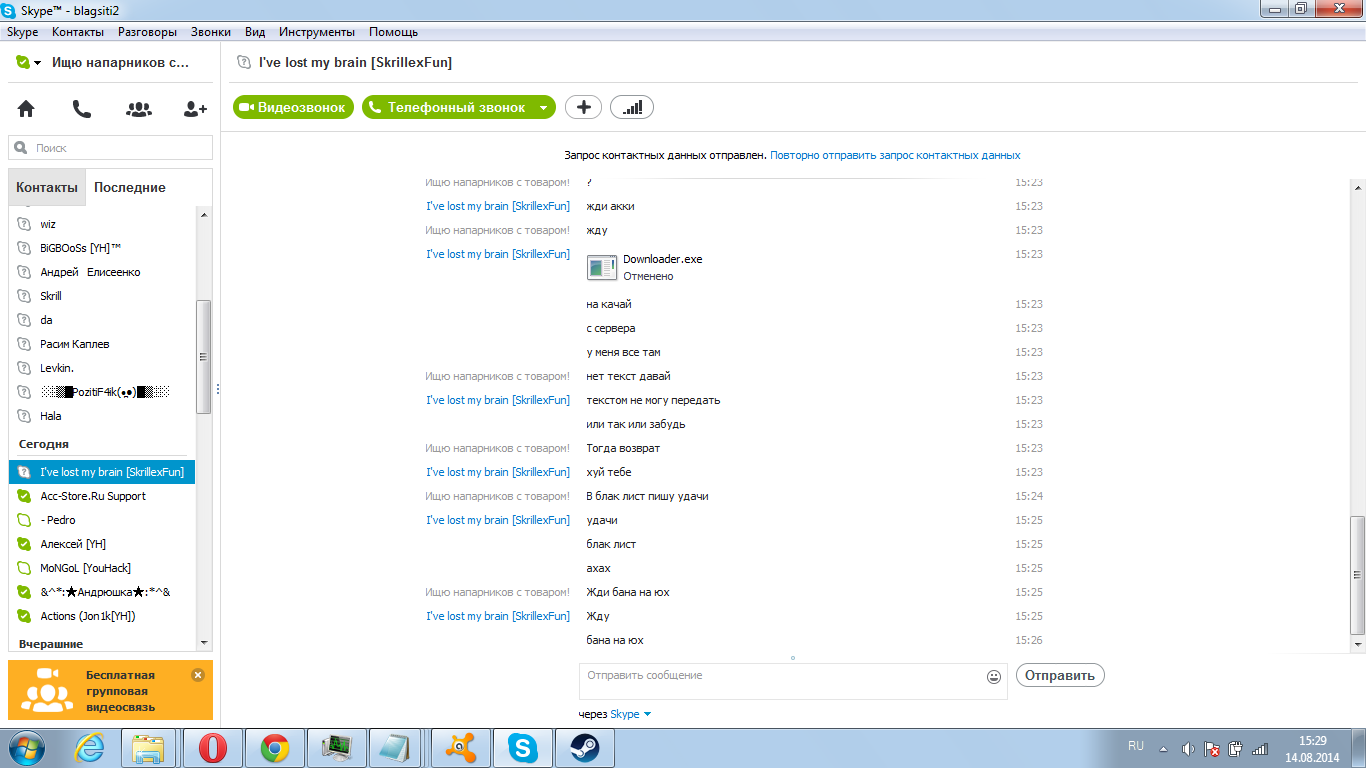Select contact MoNGoL [YouHack]
The width and height of the screenshot is (1366, 768).
(102, 568)
